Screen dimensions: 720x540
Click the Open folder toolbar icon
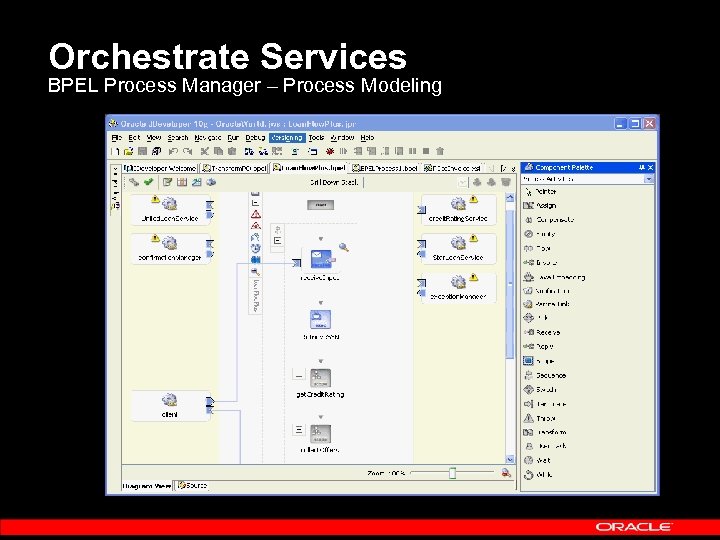point(129,151)
